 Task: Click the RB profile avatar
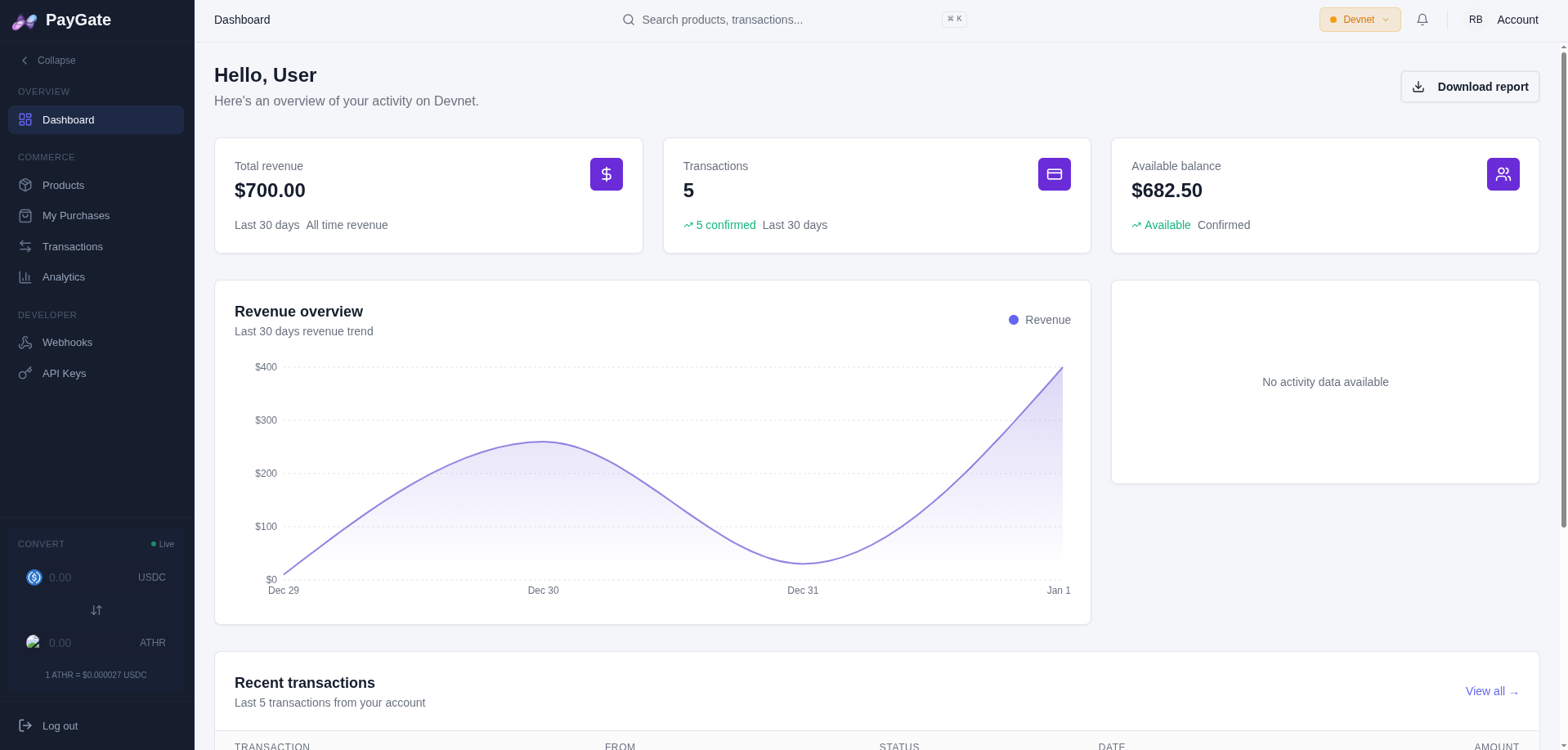coord(1476,19)
